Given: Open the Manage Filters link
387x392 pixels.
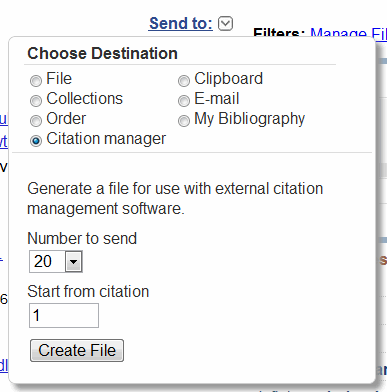Looking at the screenshot, I should [x=348, y=33].
